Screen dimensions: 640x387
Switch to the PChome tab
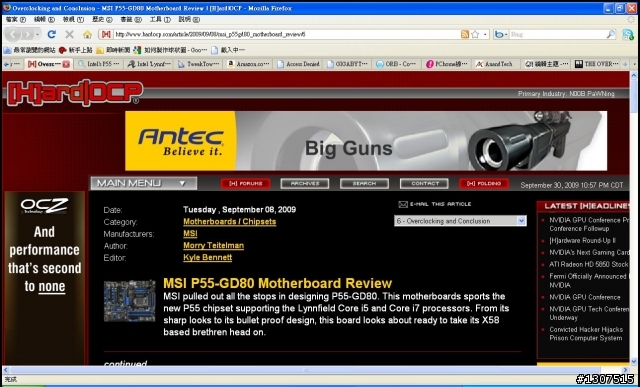447,64
